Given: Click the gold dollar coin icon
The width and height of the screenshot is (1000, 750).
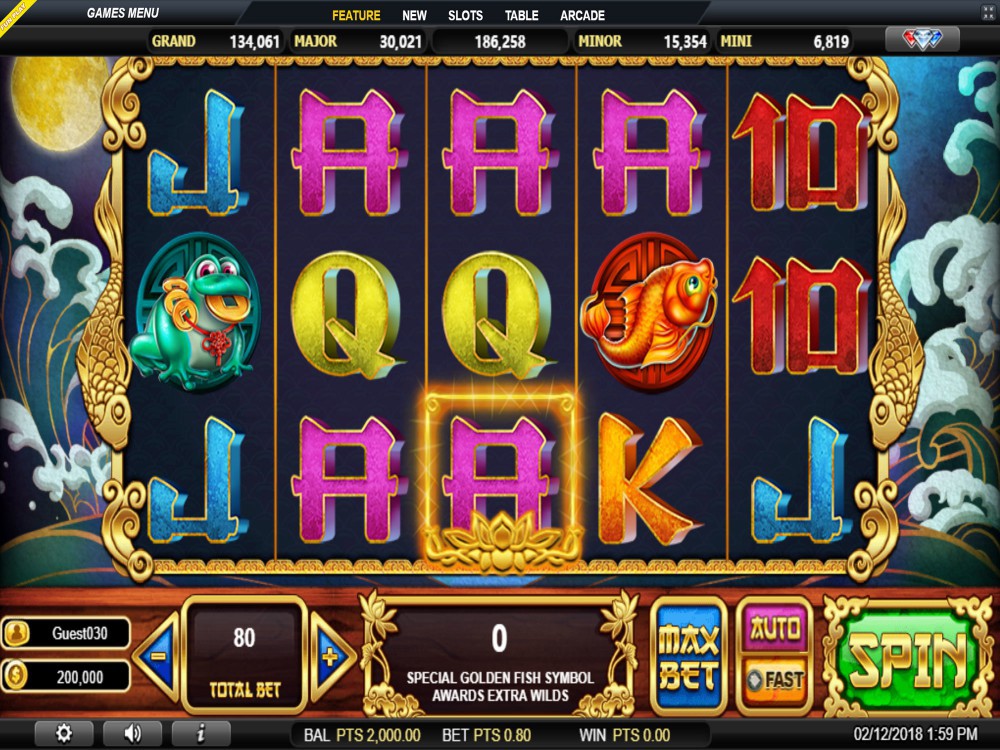Looking at the screenshot, I should pos(16,676).
